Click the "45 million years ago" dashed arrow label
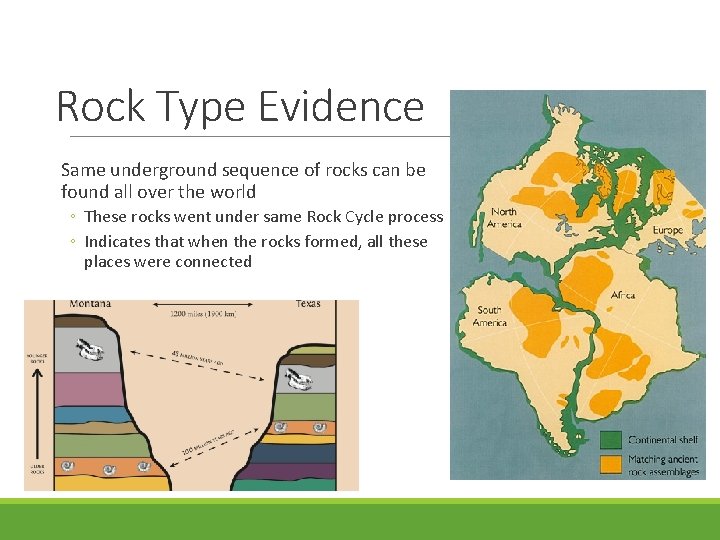 (197, 358)
